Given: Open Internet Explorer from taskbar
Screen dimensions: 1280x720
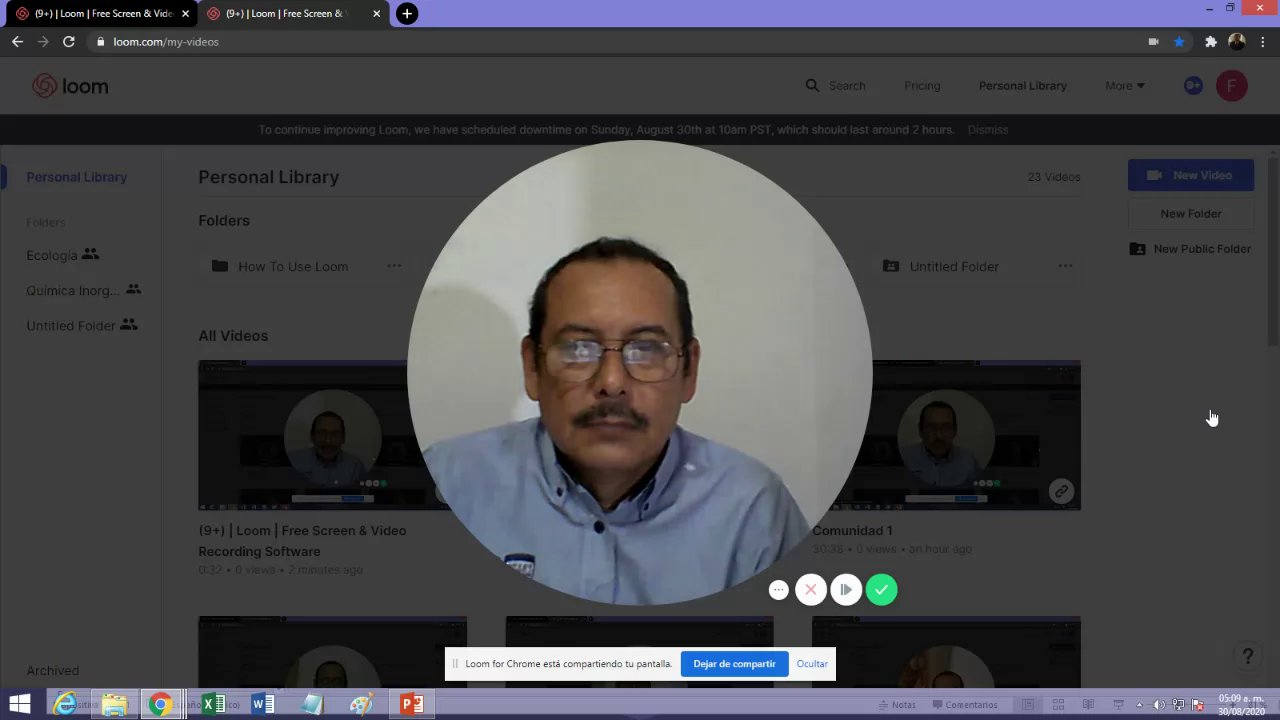Looking at the screenshot, I should (x=65, y=705).
